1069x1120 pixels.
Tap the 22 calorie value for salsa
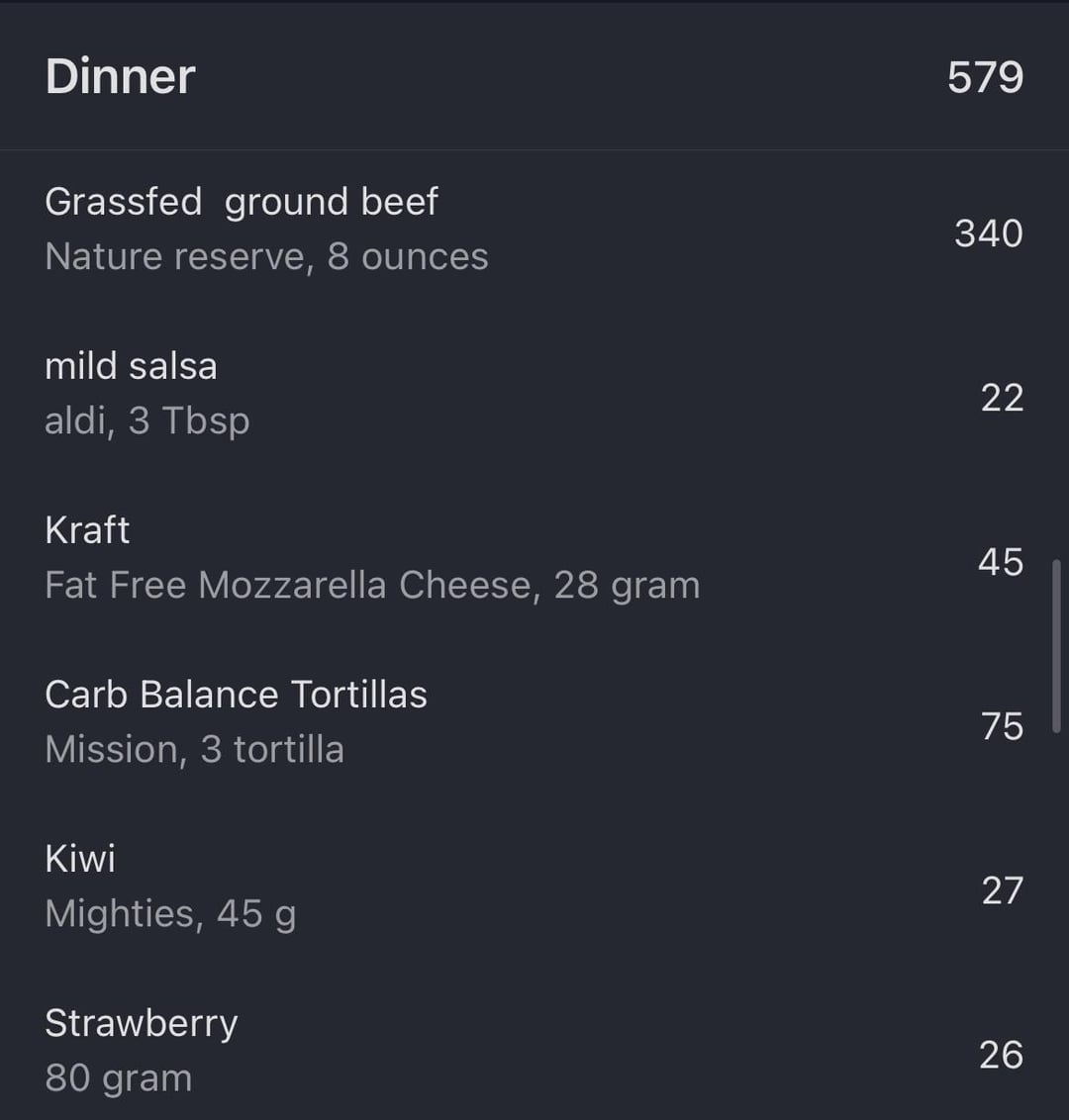1003,398
